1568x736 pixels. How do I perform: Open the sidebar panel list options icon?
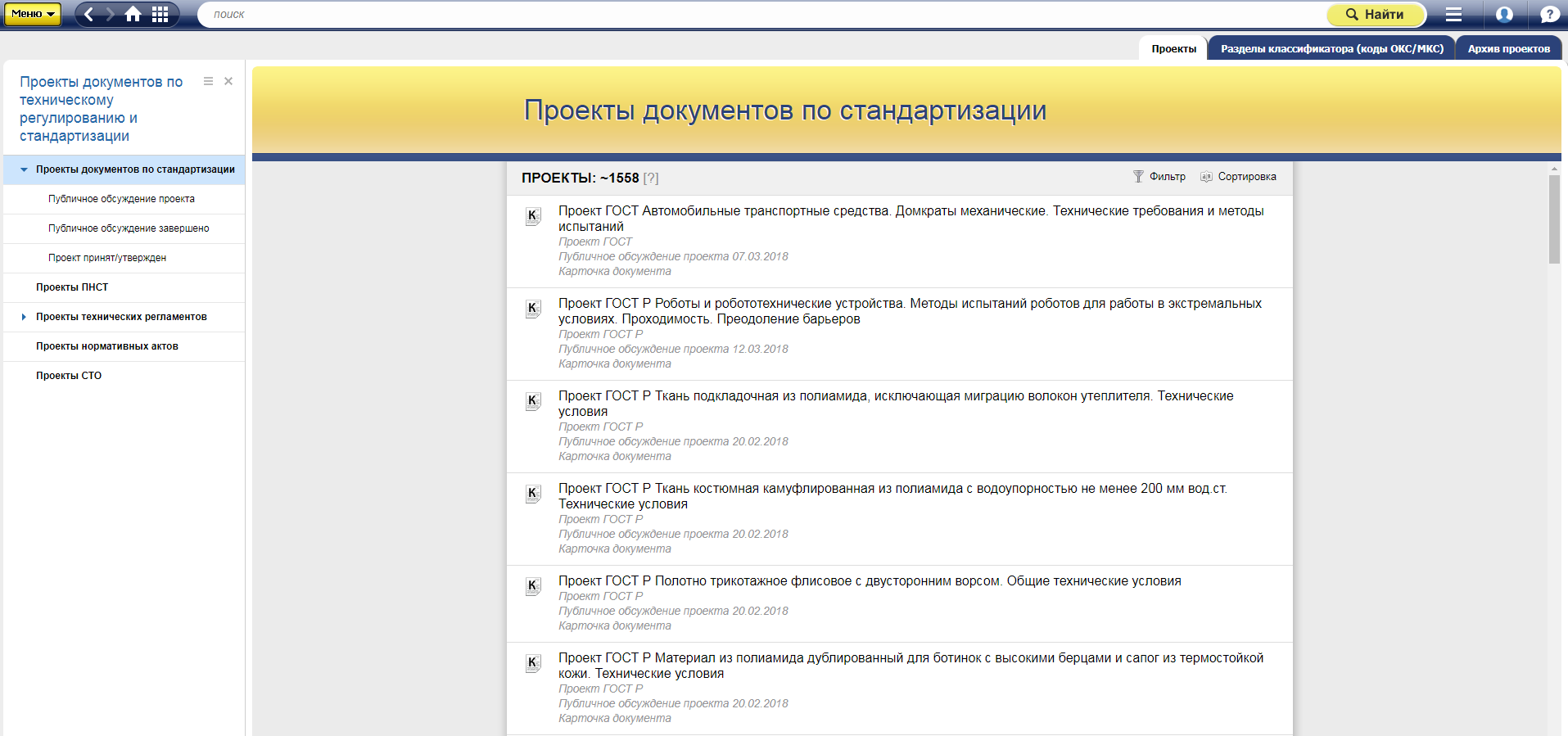tap(208, 81)
